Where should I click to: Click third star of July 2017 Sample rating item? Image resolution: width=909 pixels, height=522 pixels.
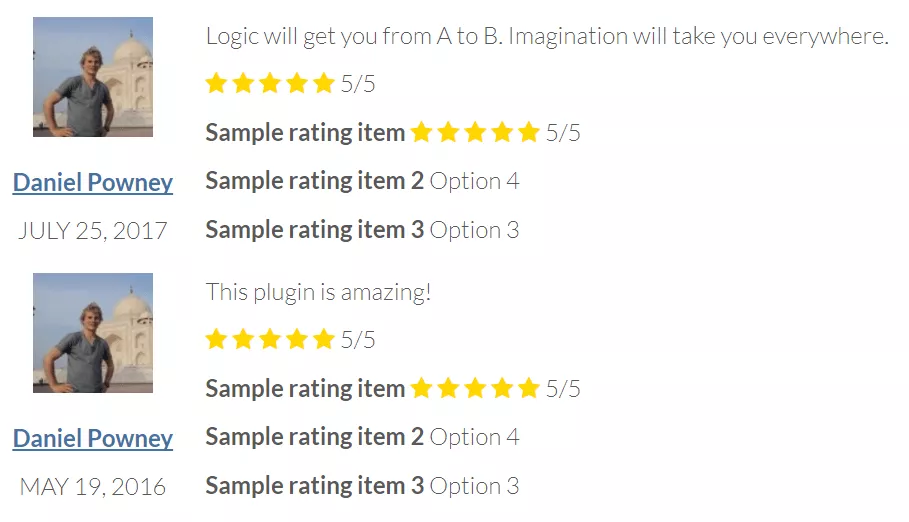(x=475, y=132)
